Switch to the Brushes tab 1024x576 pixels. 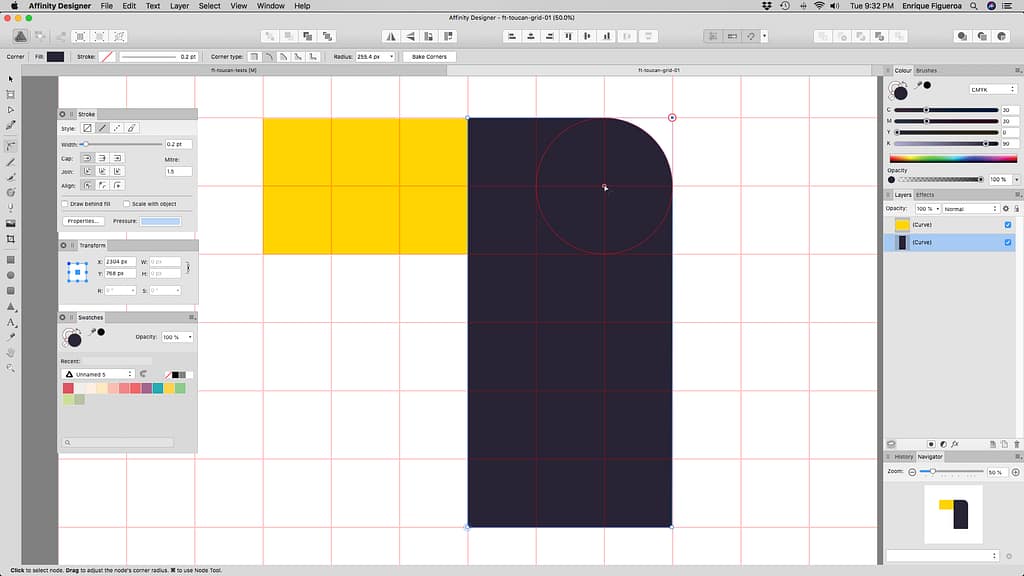coord(926,70)
